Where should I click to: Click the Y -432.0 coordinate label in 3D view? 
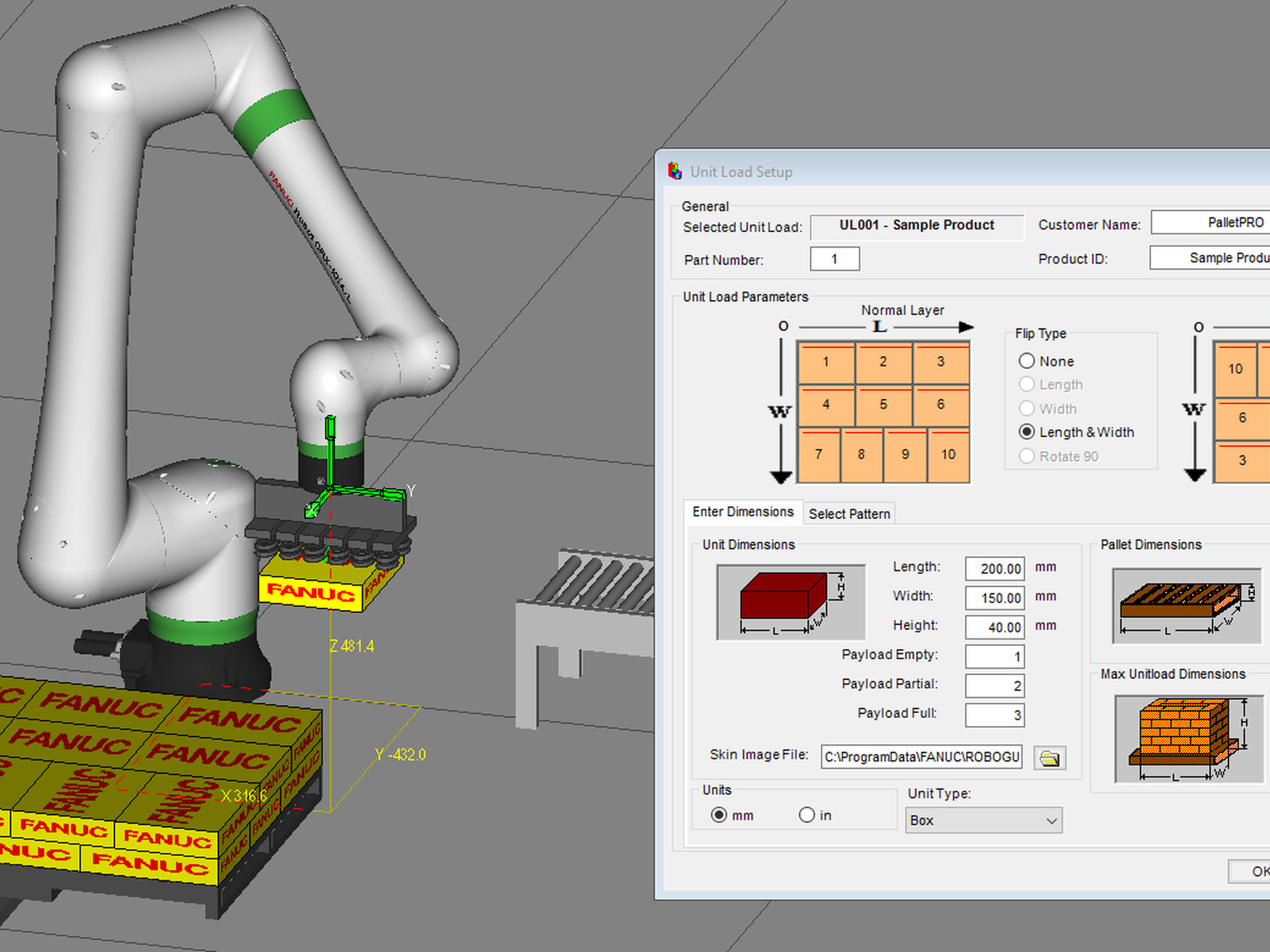400,754
